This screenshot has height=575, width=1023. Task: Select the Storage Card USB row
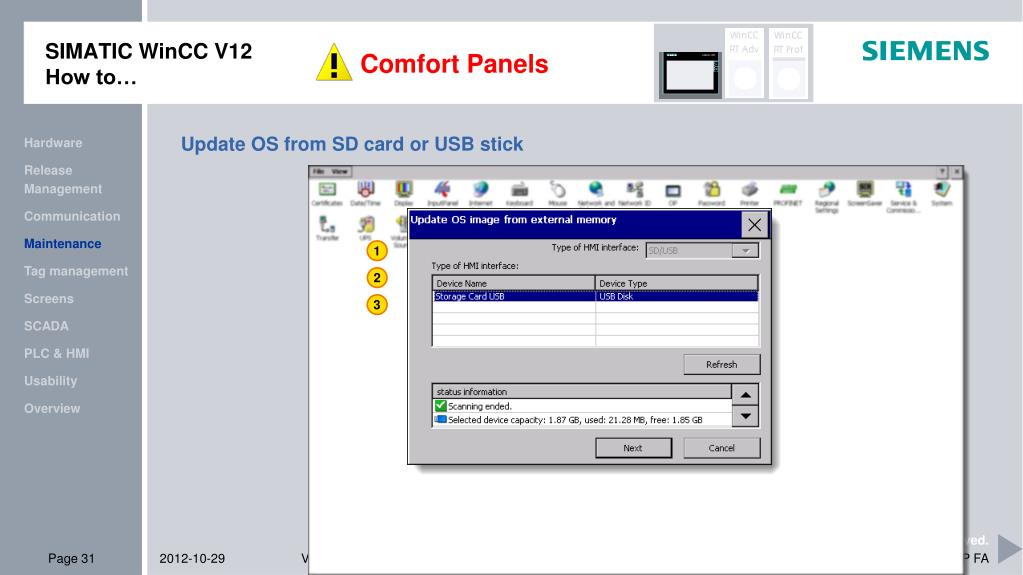click(595, 296)
